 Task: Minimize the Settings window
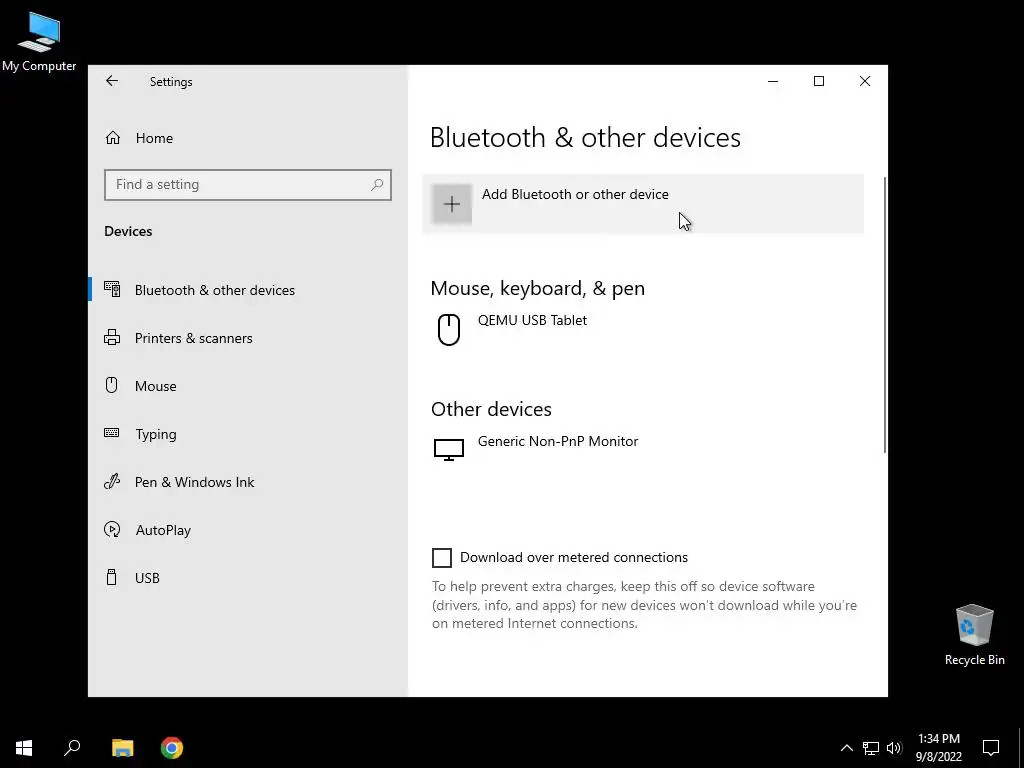[773, 81]
